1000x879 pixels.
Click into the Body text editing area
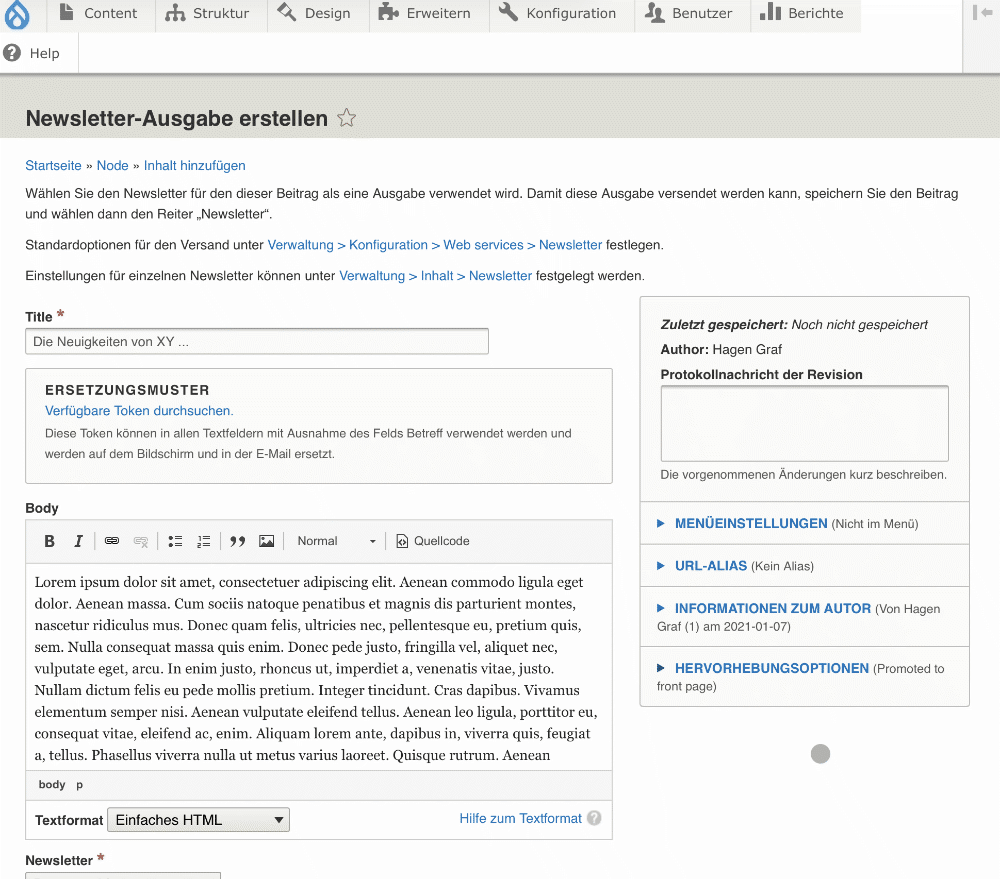tap(319, 667)
